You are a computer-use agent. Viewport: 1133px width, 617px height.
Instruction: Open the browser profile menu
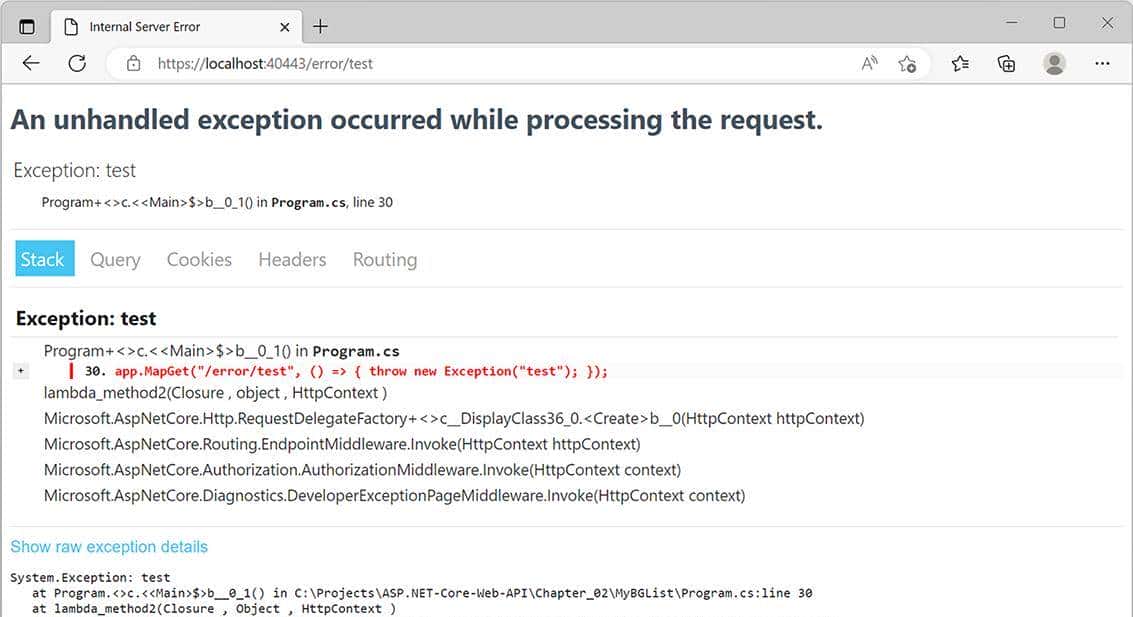pyautogui.click(x=1054, y=63)
